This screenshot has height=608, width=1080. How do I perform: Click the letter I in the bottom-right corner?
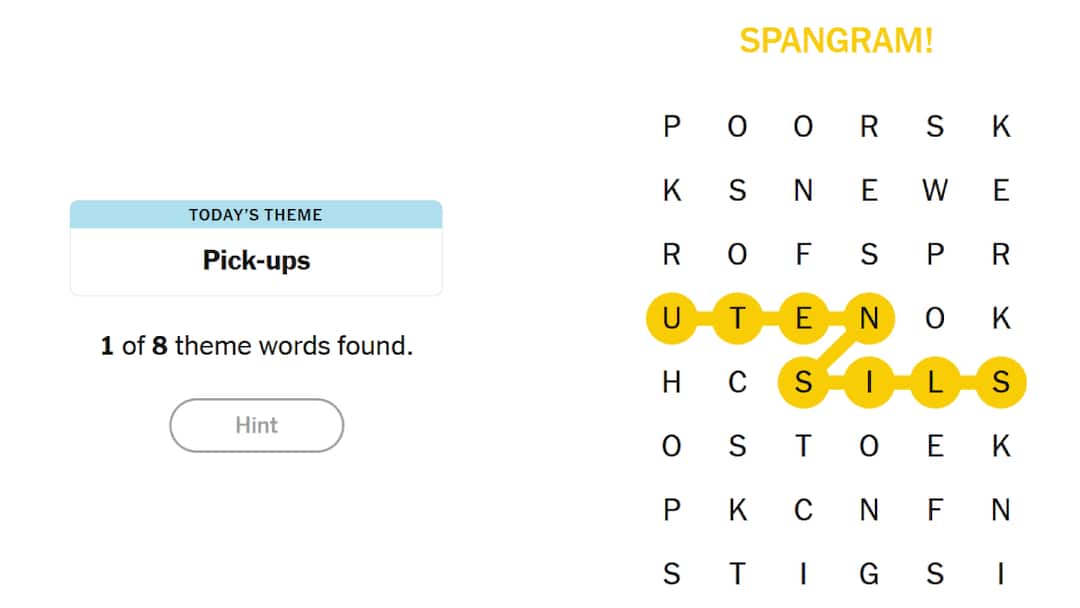pyautogui.click(x=1001, y=574)
